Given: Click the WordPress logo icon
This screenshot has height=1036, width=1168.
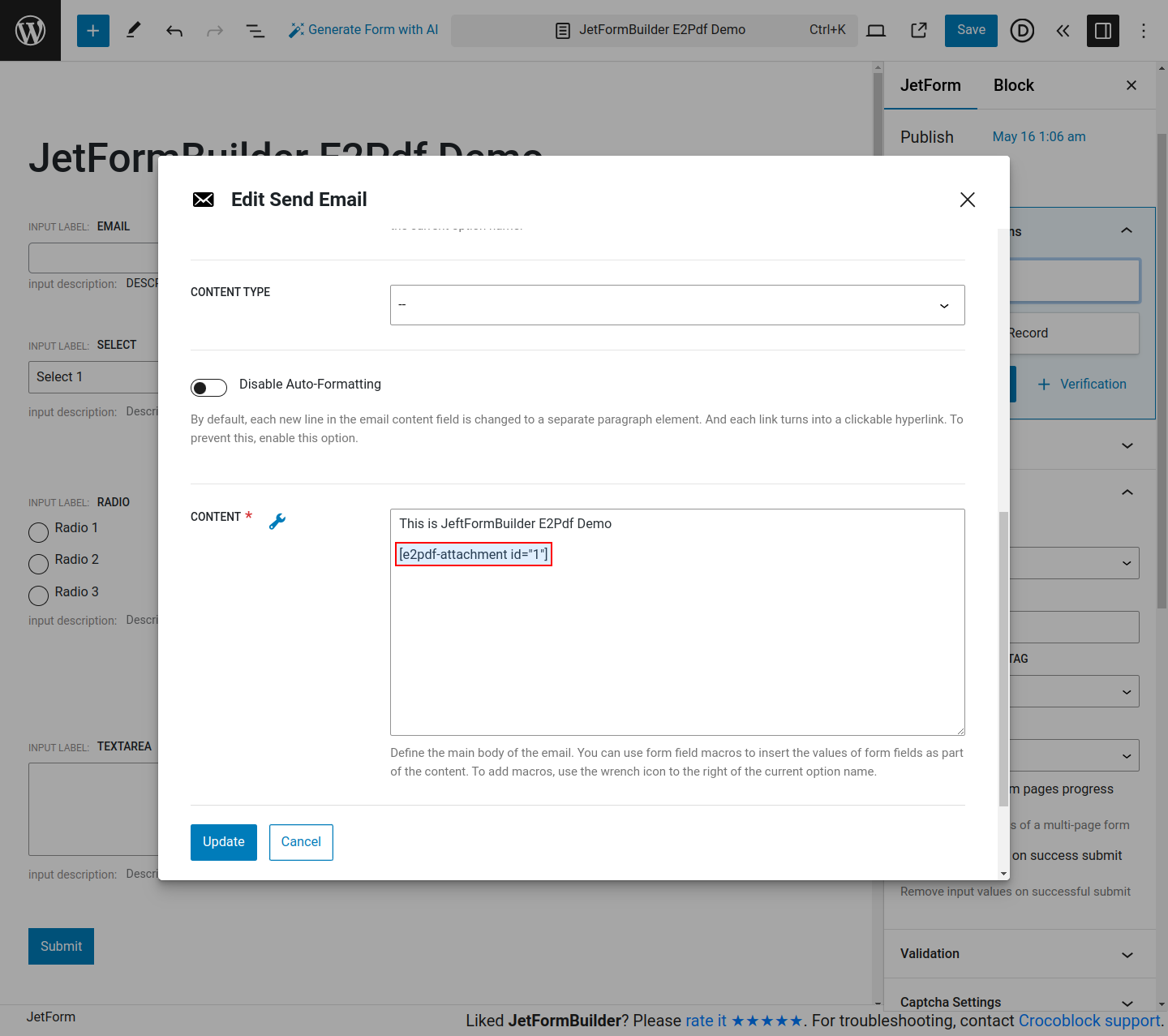Looking at the screenshot, I should (30, 30).
